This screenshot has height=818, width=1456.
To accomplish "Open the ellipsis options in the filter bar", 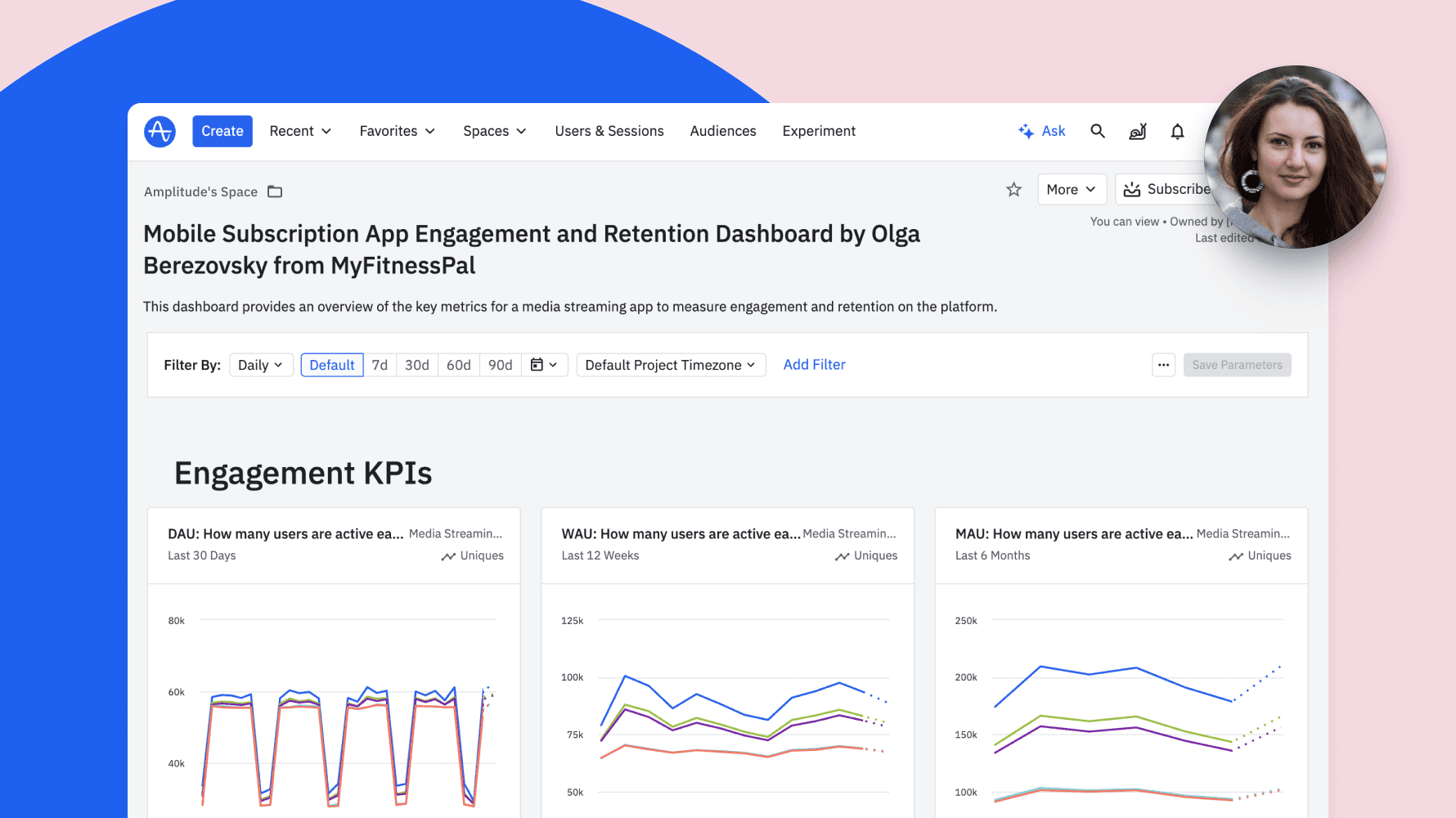I will pyautogui.click(x=1163, y=365).
